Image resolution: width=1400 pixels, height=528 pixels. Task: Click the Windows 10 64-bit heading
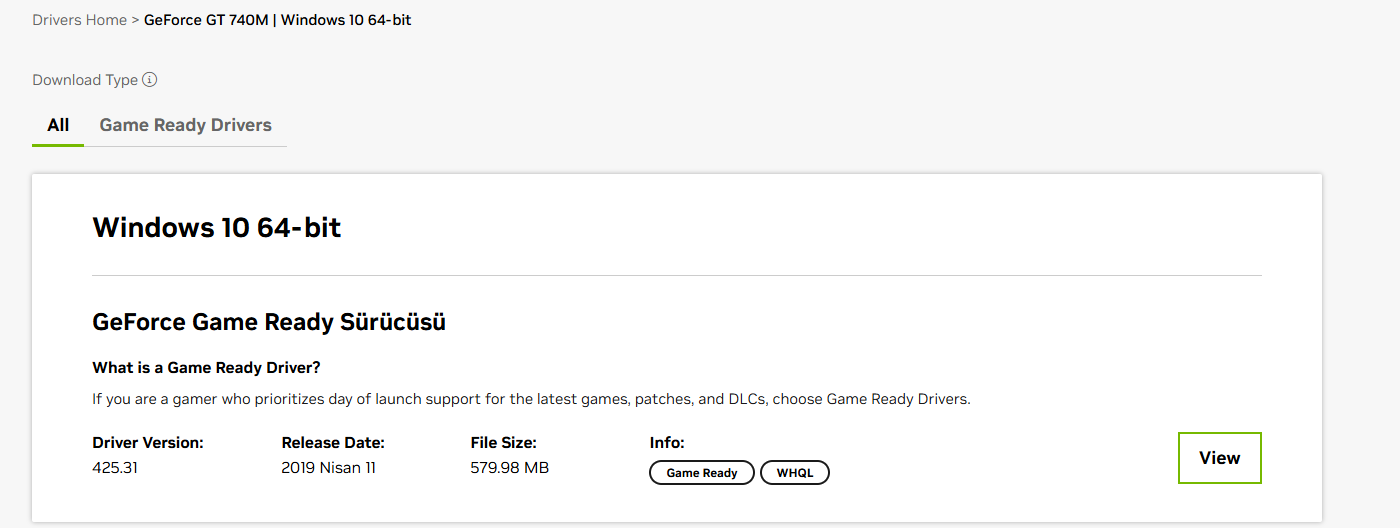coord(217,228)
